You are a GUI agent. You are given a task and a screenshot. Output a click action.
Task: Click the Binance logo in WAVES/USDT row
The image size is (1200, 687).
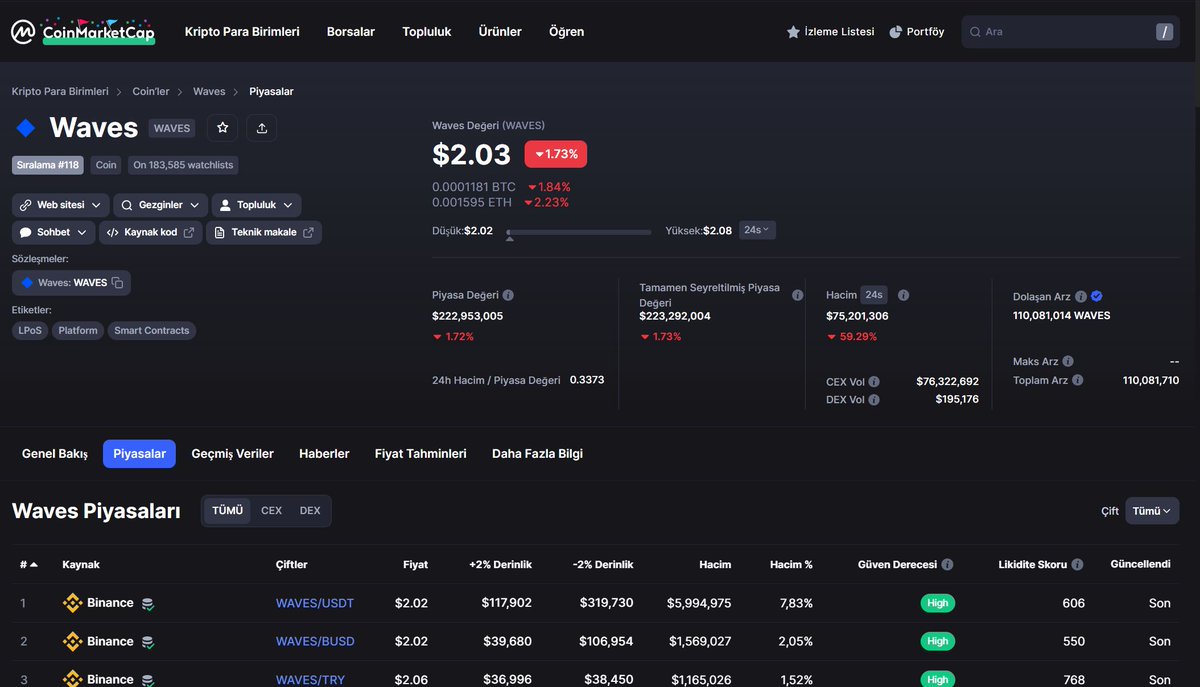(72, 603)
